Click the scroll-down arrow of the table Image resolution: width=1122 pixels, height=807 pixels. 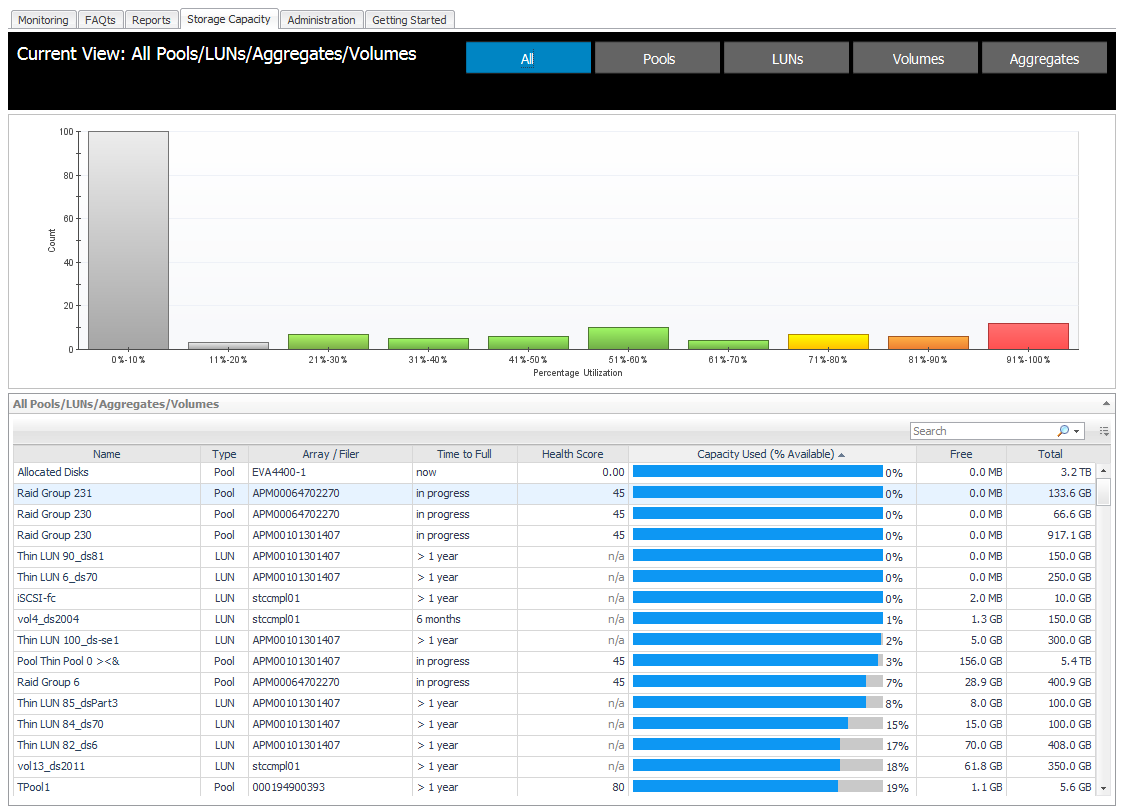[x=1104, y=788]
